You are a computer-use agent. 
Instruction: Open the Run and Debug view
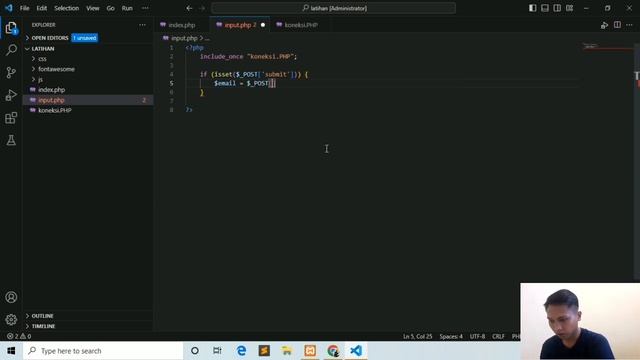pyautogui.click(x=11, y=95)
